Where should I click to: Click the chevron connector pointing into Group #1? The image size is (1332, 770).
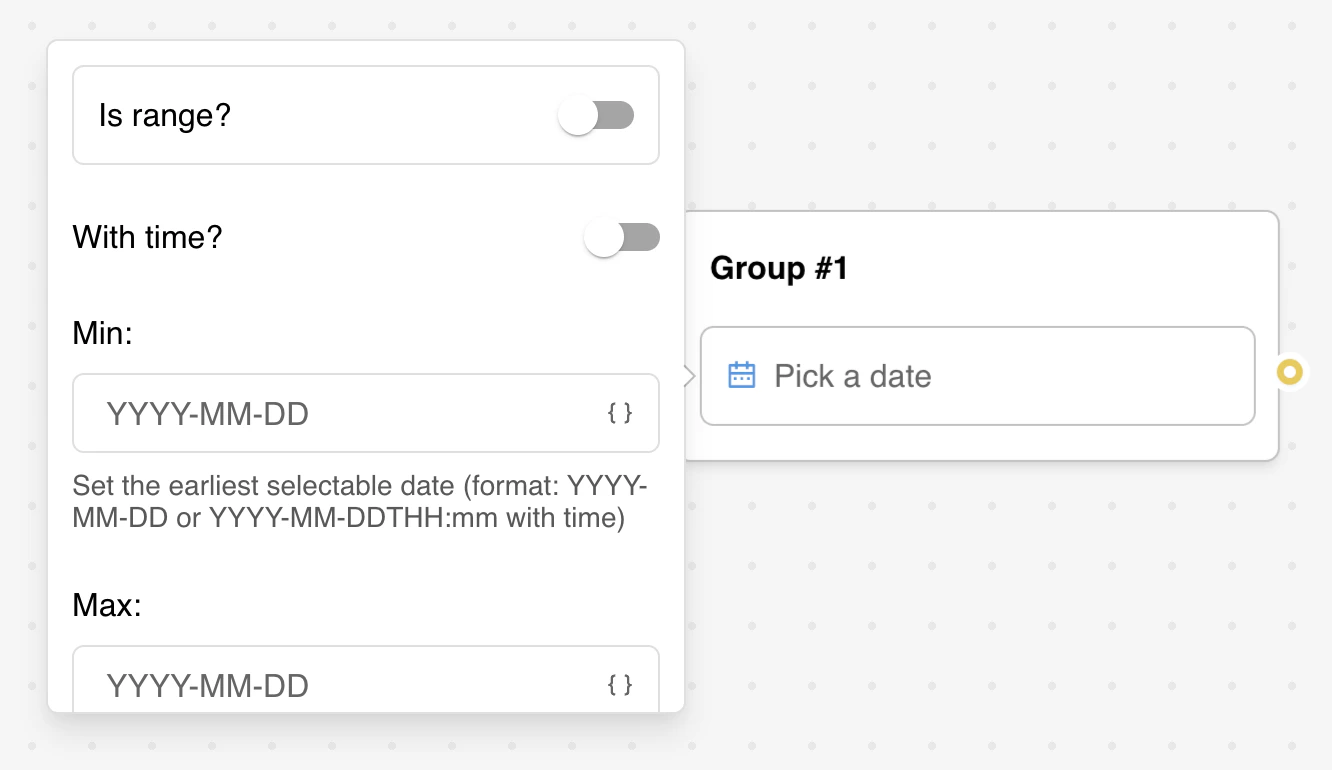[x=687, y=373]
